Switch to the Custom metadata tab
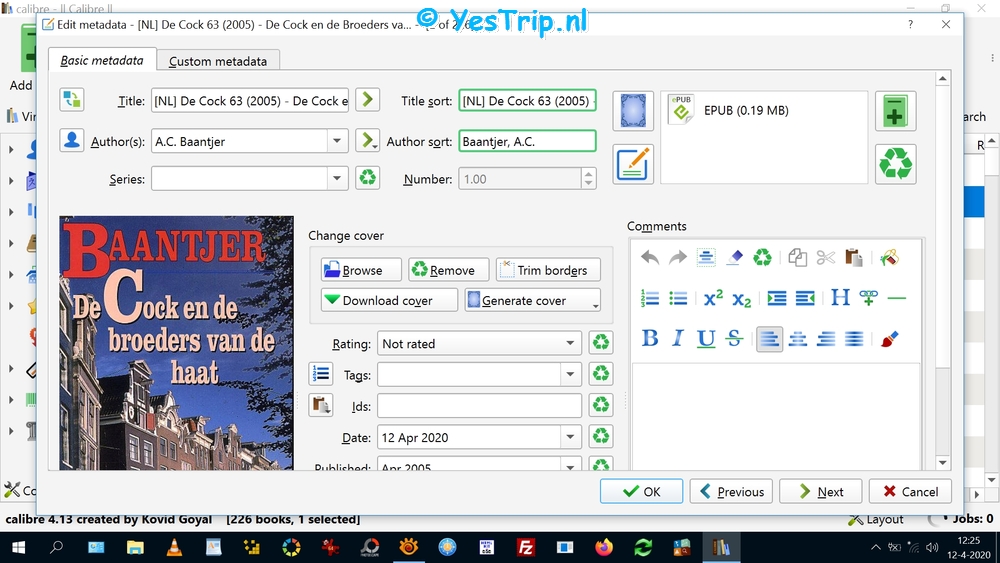 click(x=218, y=61)
